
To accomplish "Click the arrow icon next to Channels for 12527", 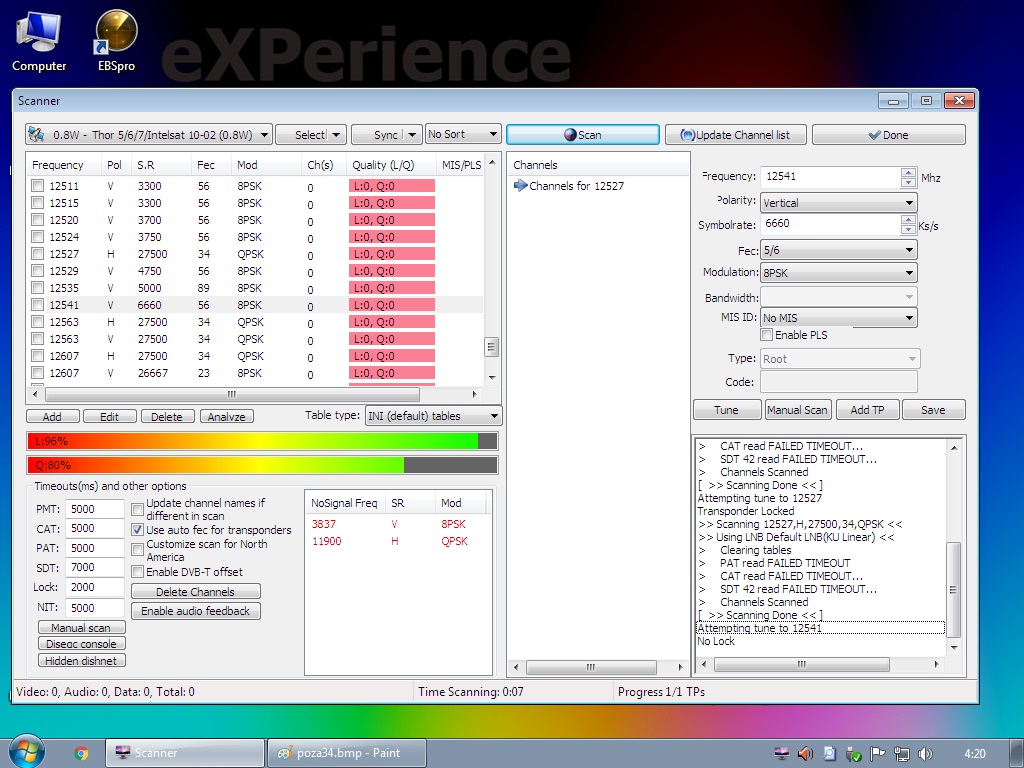I will 520,185.
